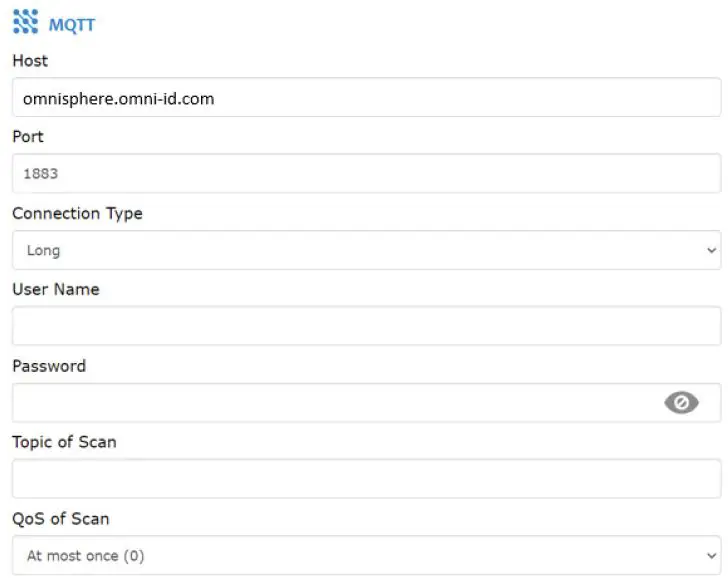Click the Topic of Scan label
Viewport: 728px width, 581px height.
click(64, 442)
